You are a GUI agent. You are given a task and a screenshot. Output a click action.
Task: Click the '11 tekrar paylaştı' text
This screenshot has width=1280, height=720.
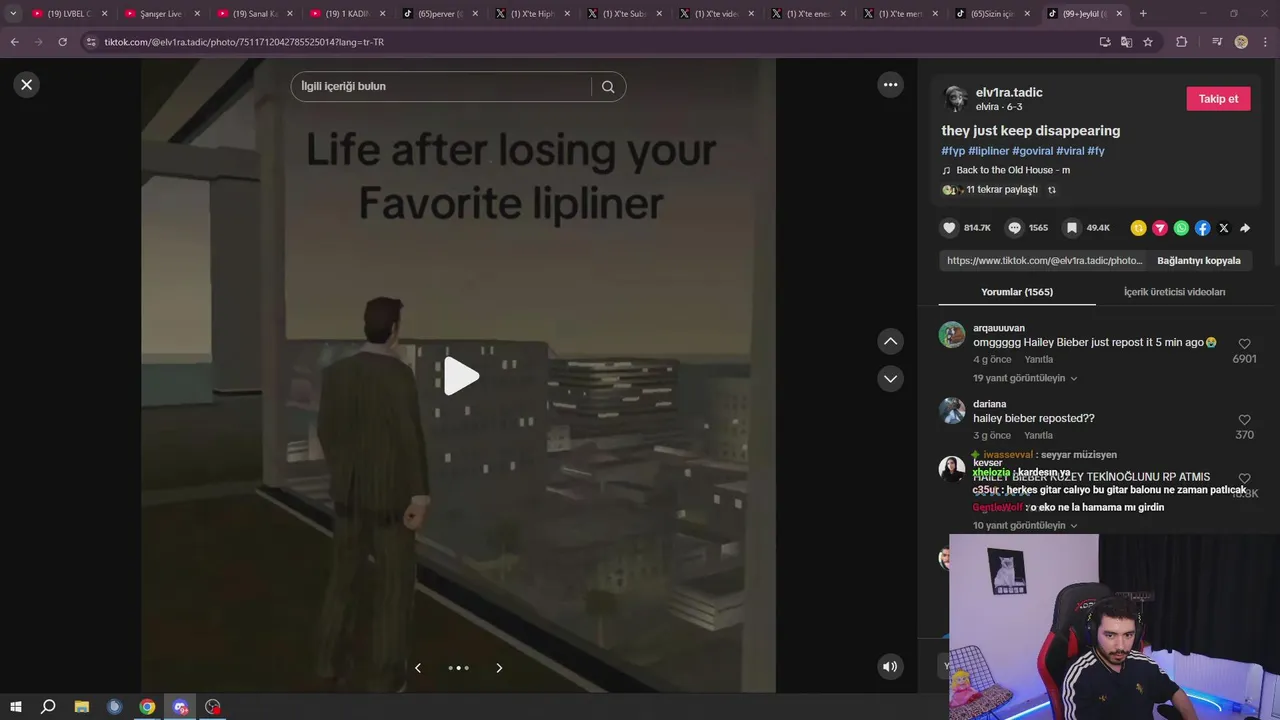(1002, 190)
